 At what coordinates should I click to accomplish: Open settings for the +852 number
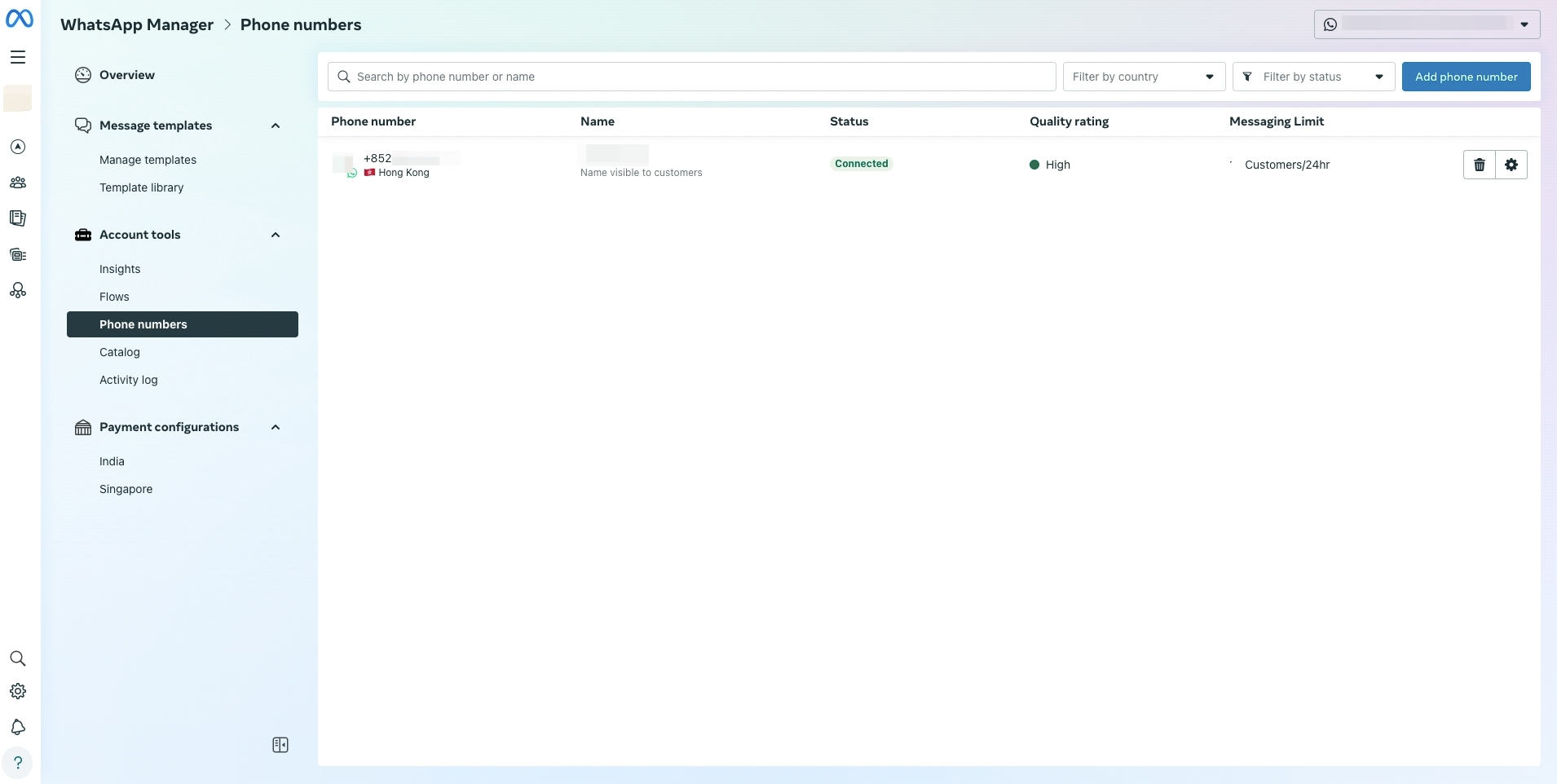1511,165
